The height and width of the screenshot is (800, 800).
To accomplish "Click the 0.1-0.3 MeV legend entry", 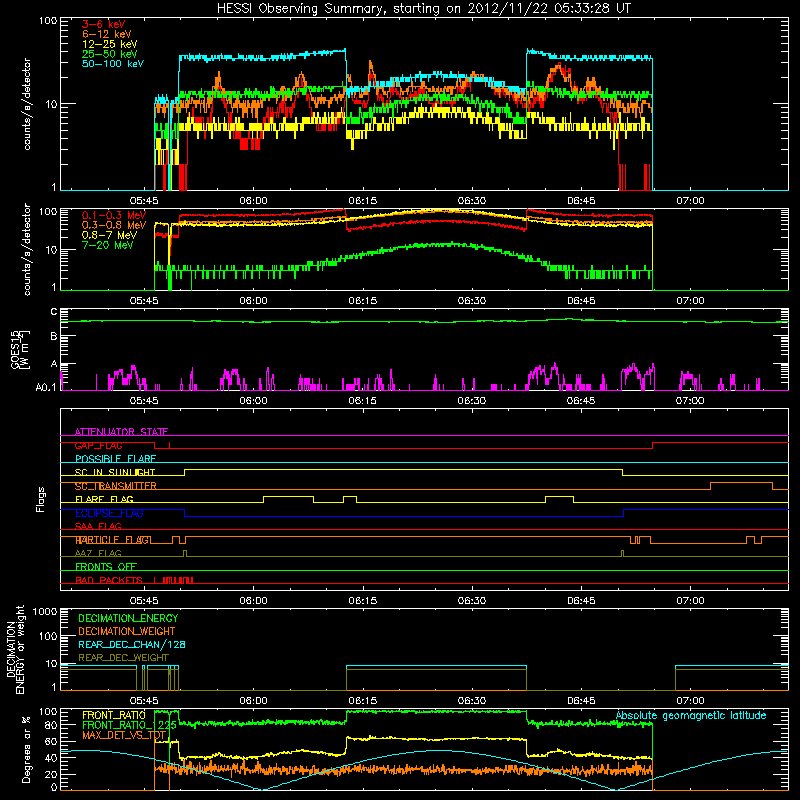I will (114, 215).
